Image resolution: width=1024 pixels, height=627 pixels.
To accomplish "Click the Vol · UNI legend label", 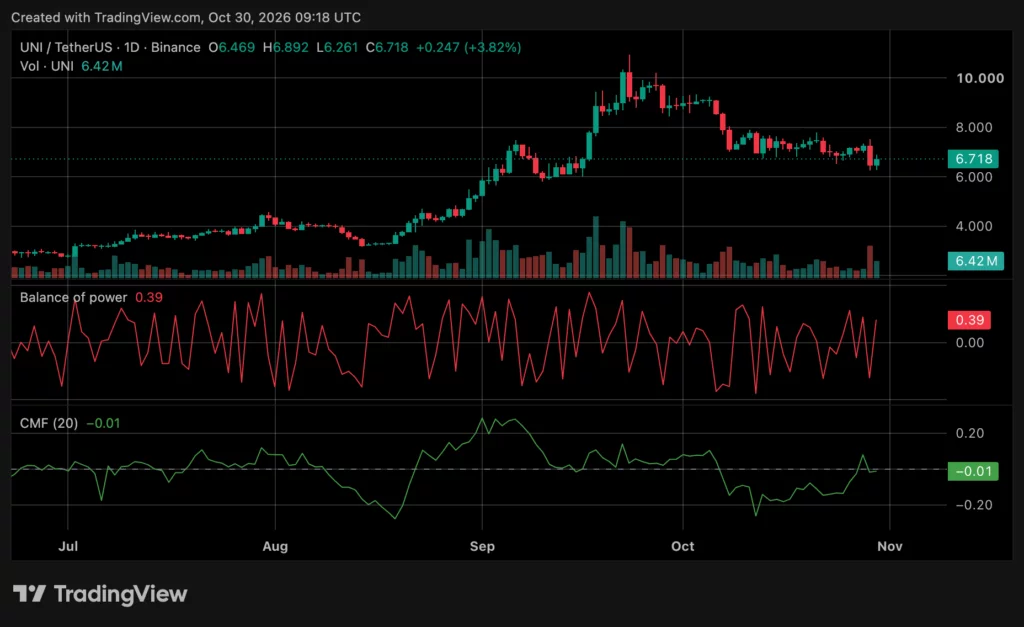I will (x=46, y=66).
